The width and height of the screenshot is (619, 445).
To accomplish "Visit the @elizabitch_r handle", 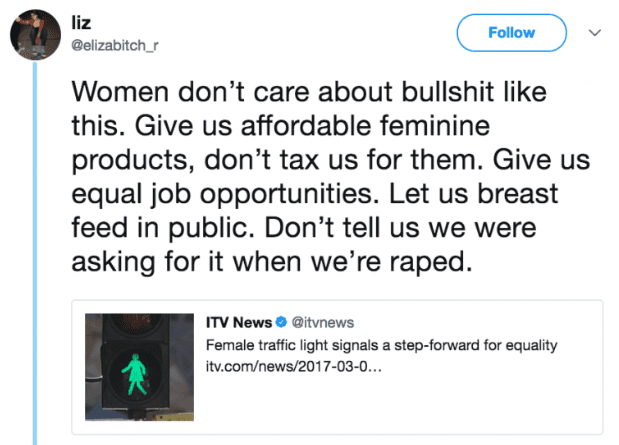I will tap(114, 46).
